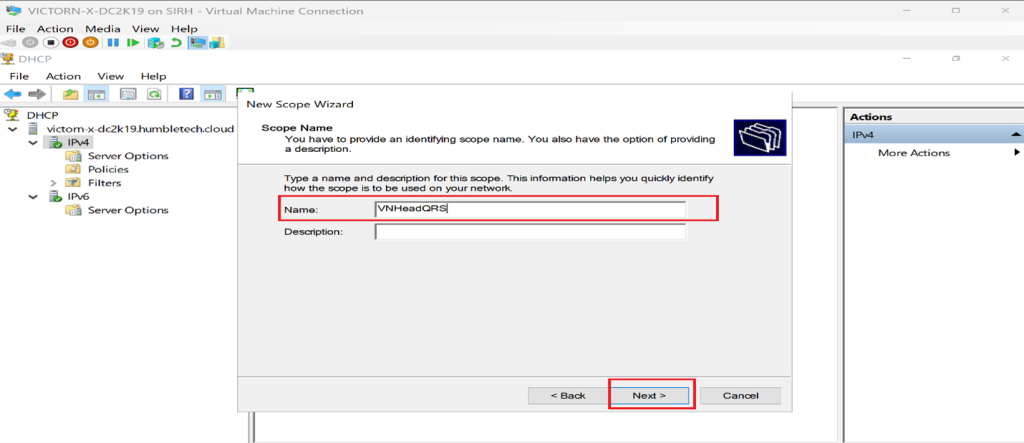The image size is (1024, 443).
Task: Click the Cancel button in wizard
Action: [739, 395]
